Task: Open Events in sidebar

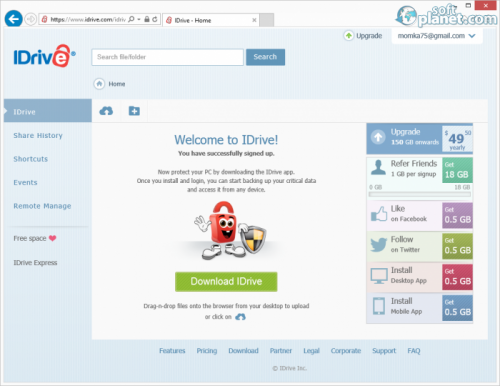Action: 25,182
